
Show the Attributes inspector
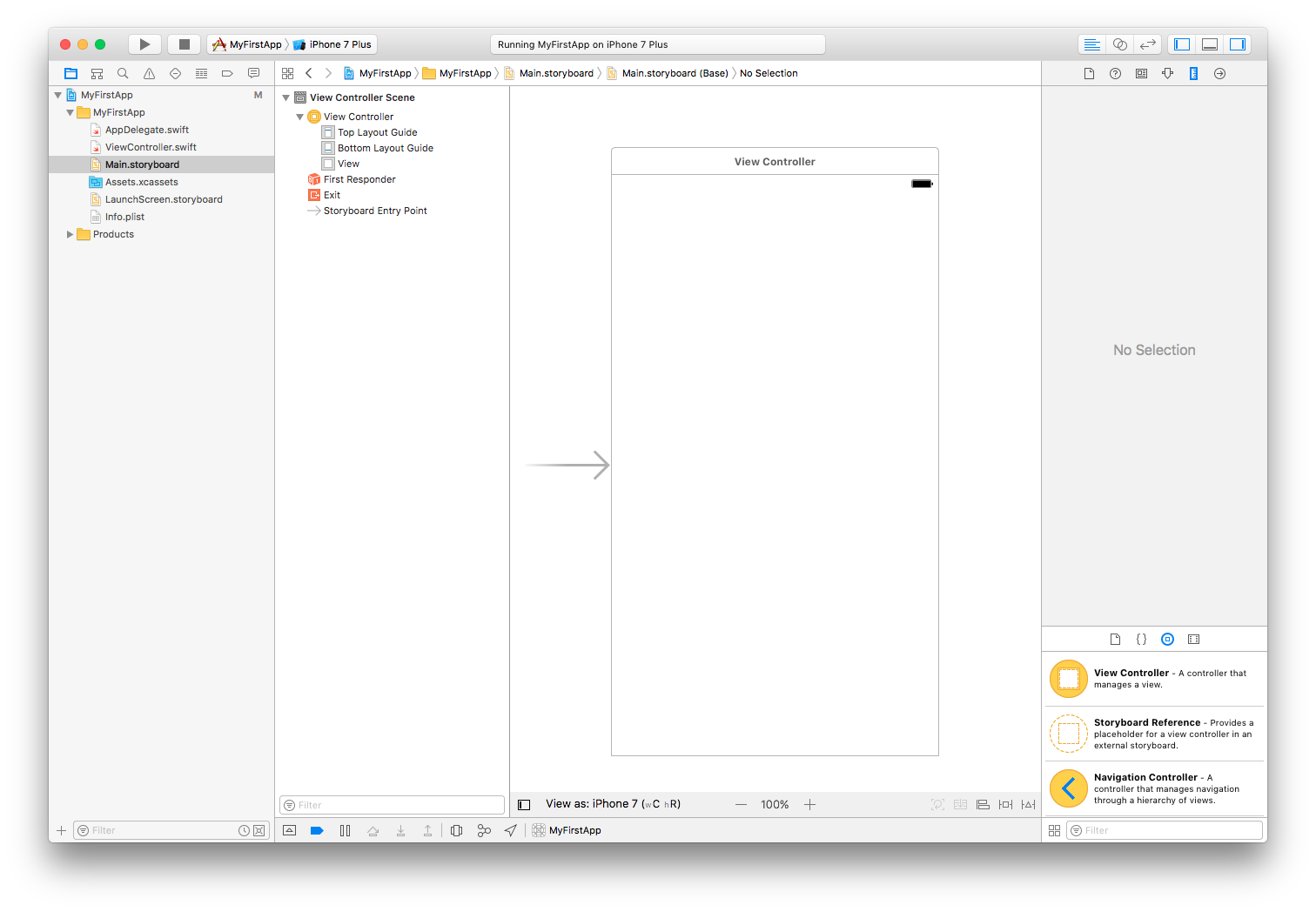(x=1167, y=73)
